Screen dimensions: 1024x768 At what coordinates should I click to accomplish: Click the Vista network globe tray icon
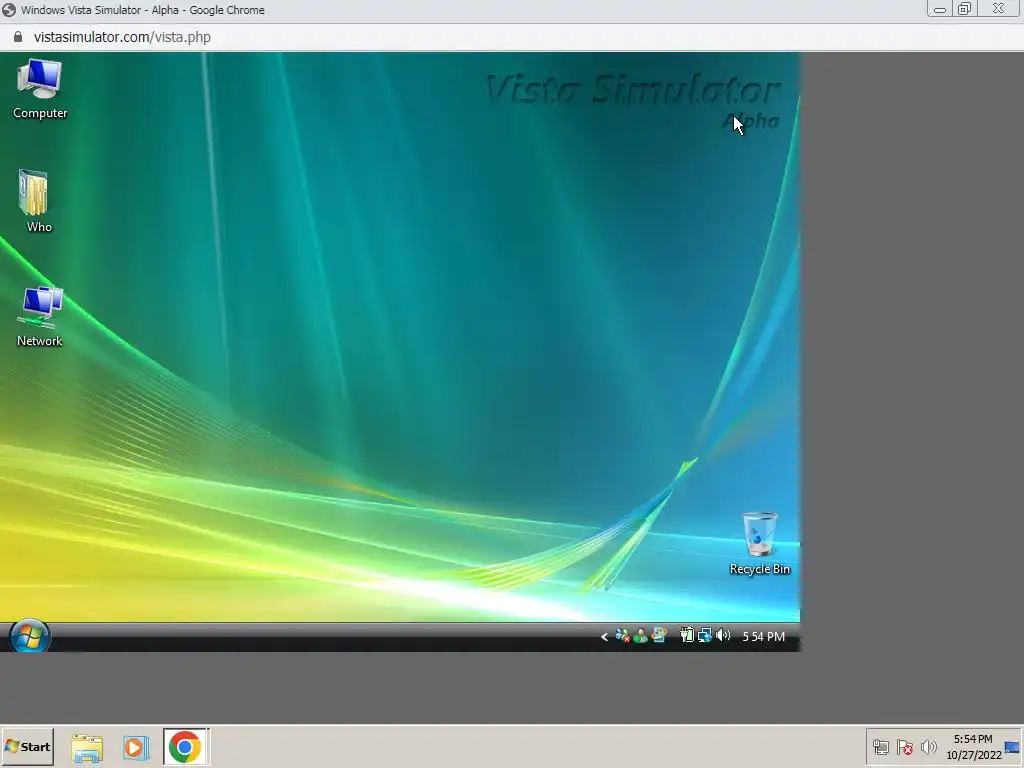(x=705, y=635)
